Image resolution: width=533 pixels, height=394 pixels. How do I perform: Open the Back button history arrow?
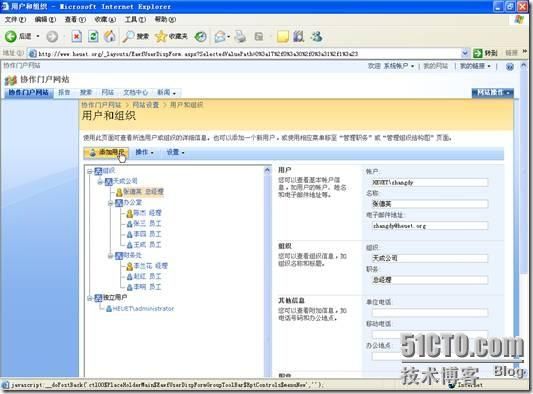38,36
